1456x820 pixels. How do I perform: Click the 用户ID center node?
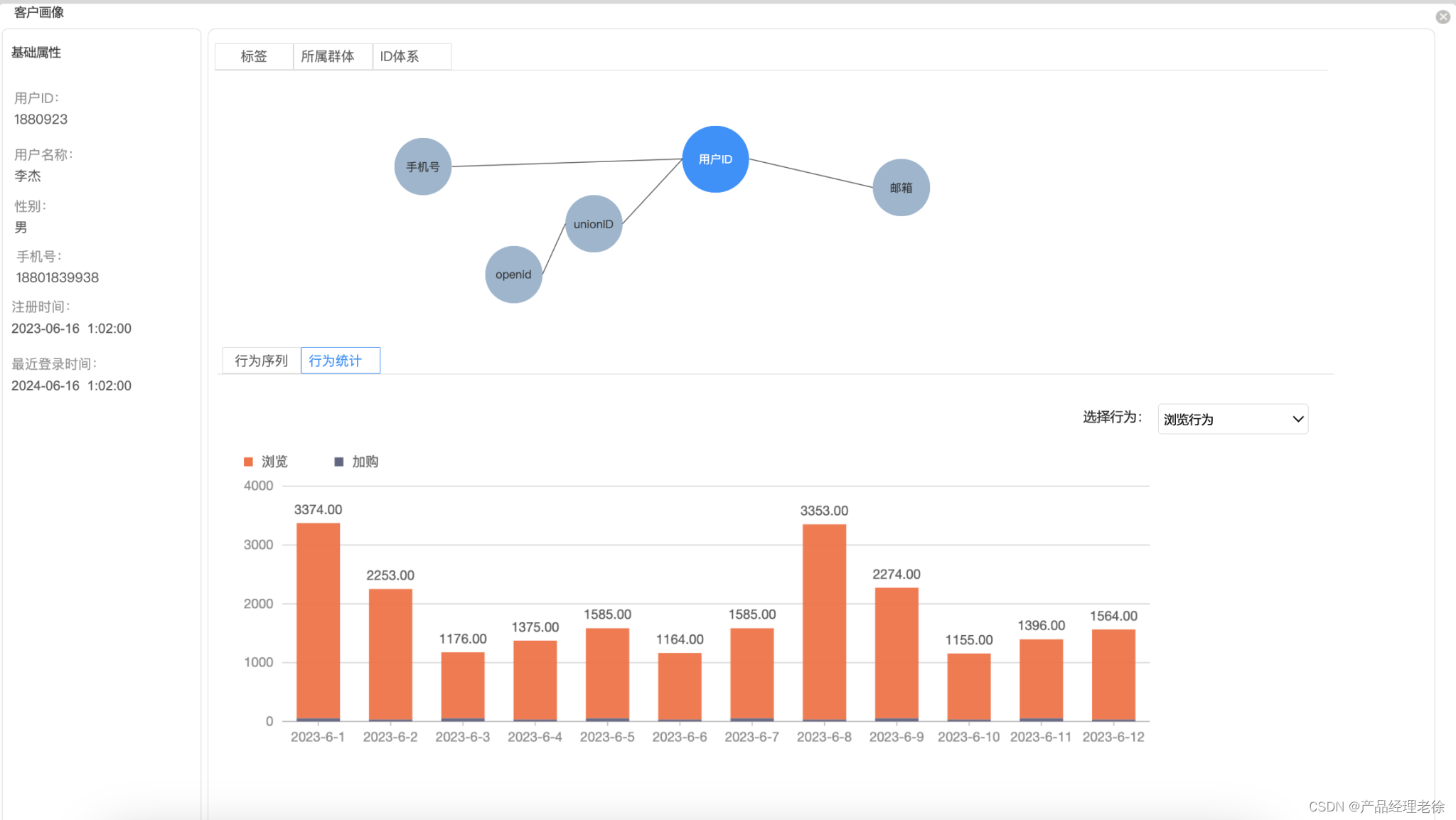tap(715, 159)
